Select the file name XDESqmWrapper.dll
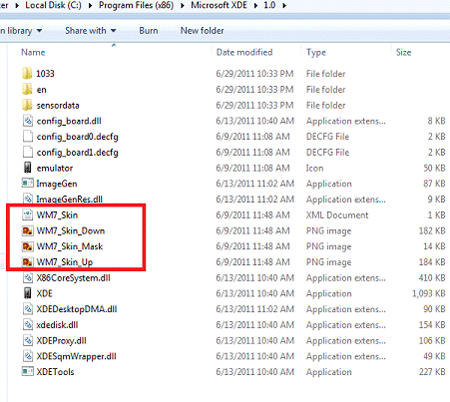 click(76, 356)
